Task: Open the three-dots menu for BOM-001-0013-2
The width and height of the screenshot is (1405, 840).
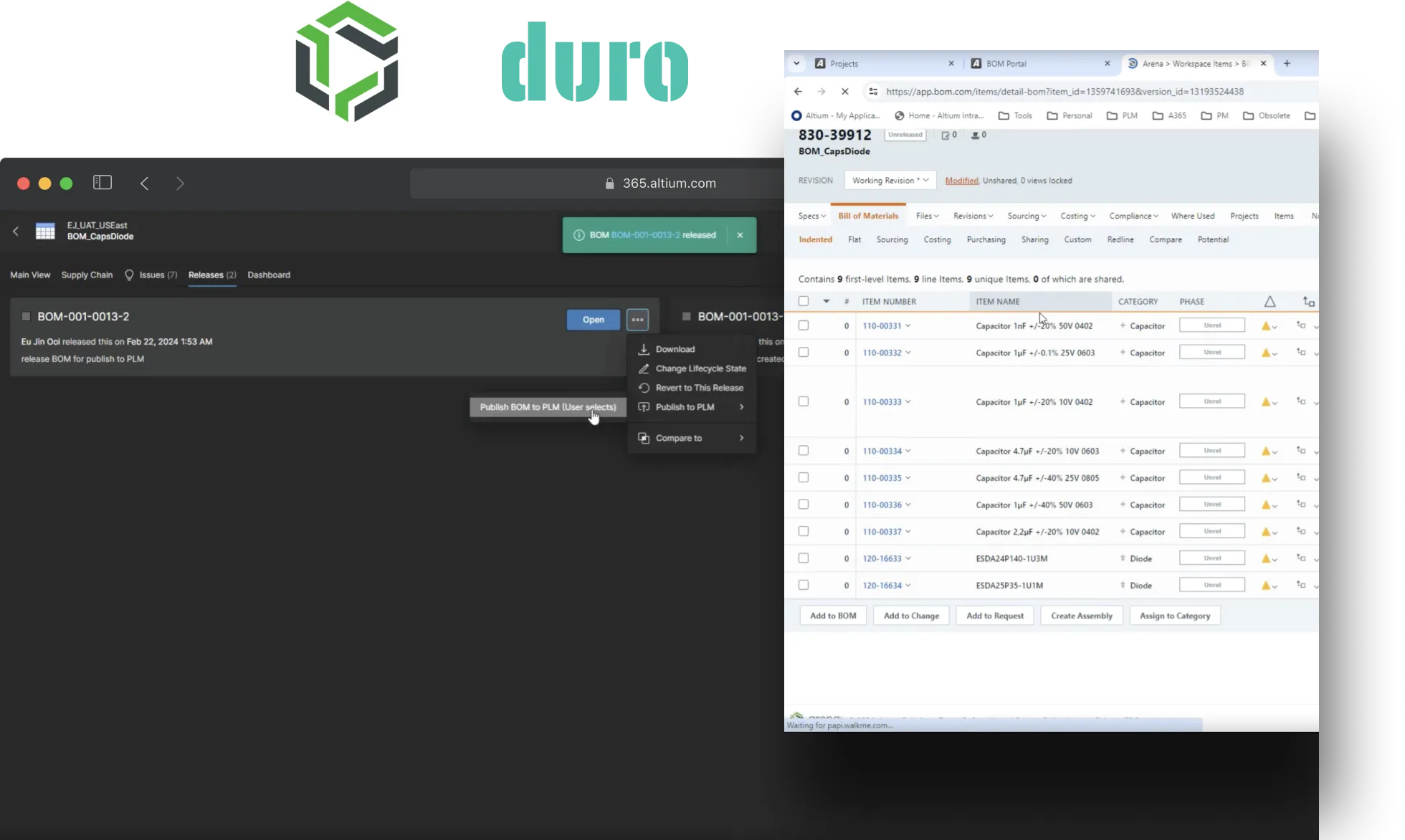Action: coord(637,320)
